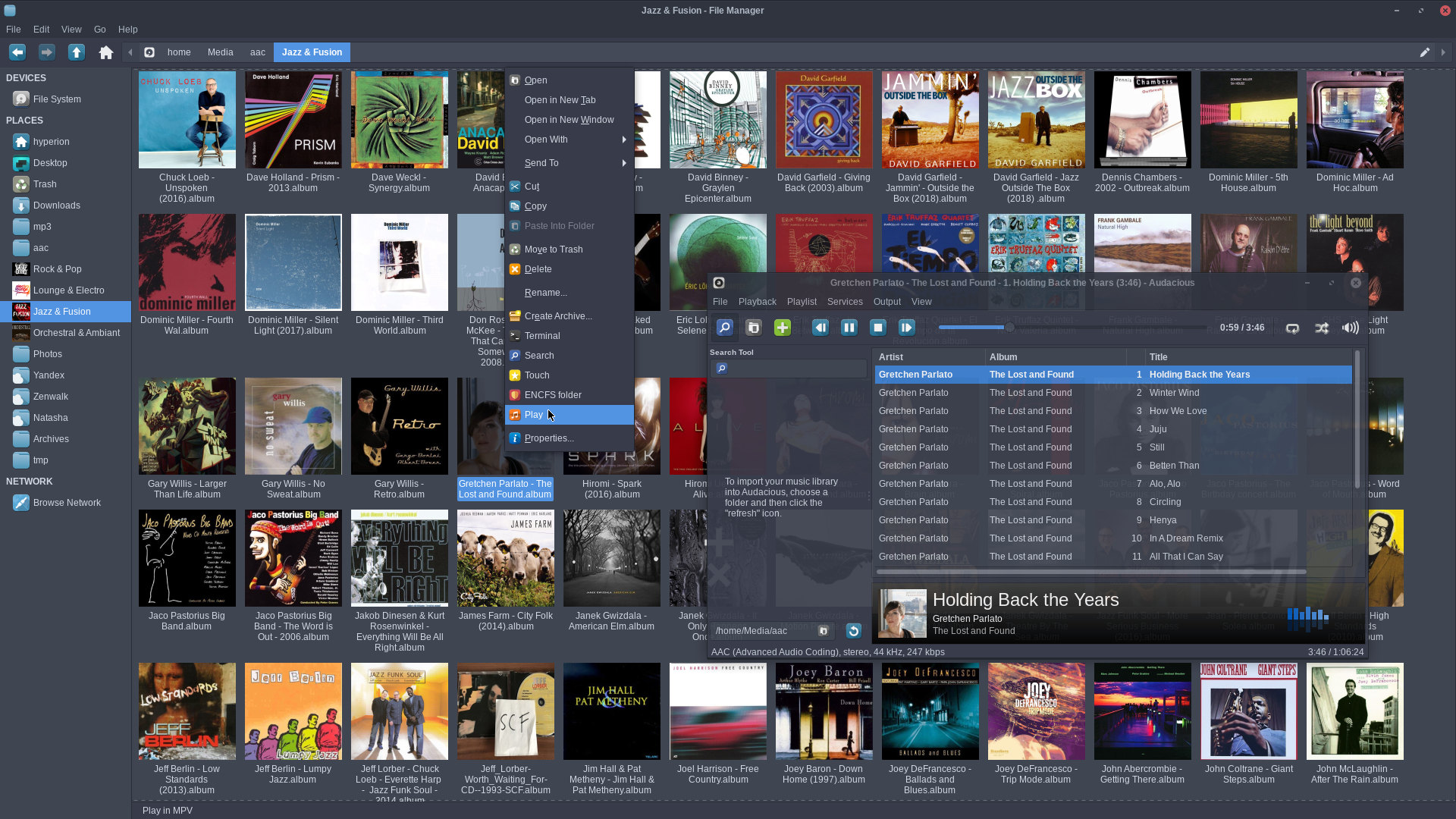Select the 'In A Dream Remix' playlist track
The width and height of the screenshot is (1456, 819).
coord(1113,538)
